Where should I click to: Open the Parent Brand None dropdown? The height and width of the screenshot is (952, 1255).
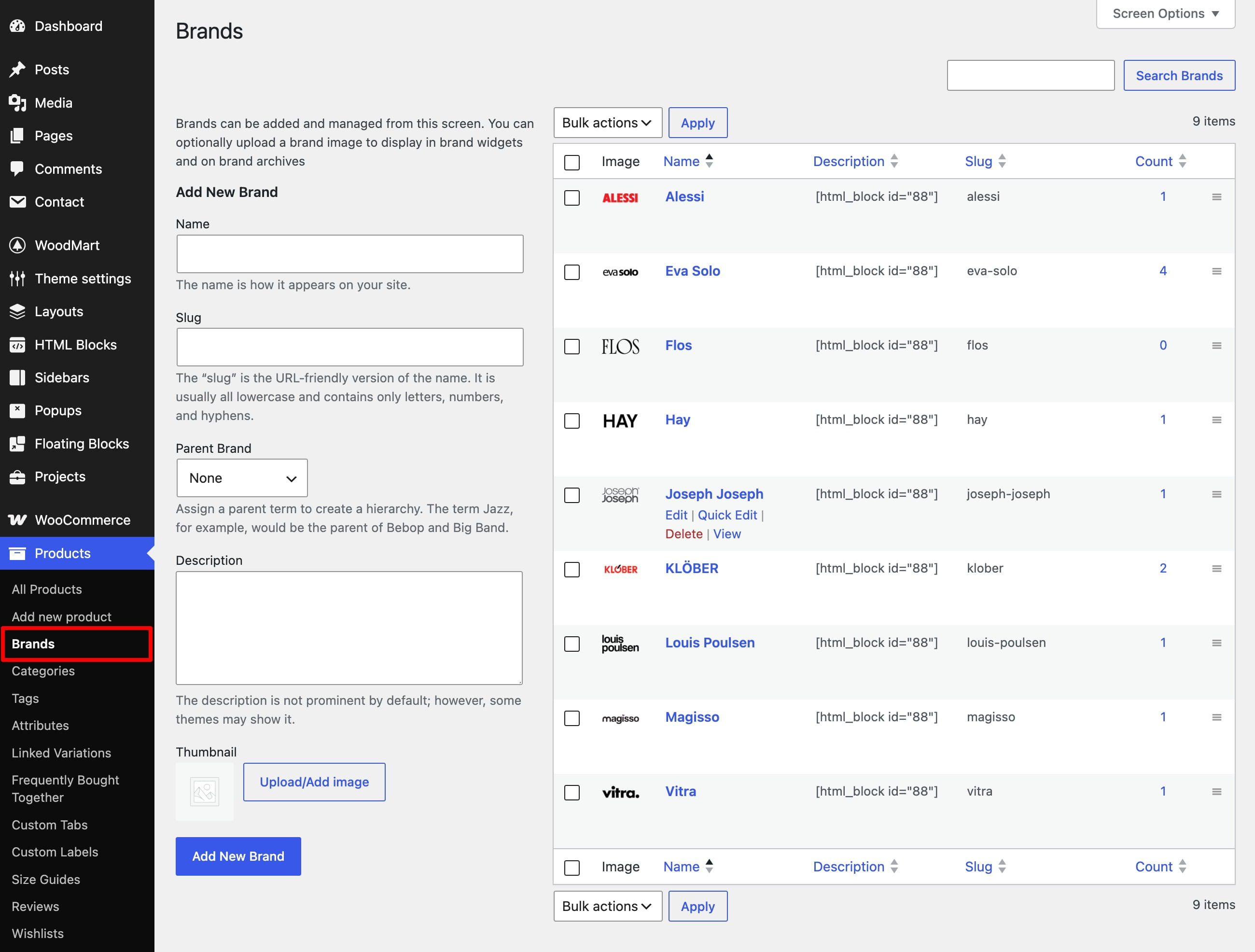tap(242, 478)
